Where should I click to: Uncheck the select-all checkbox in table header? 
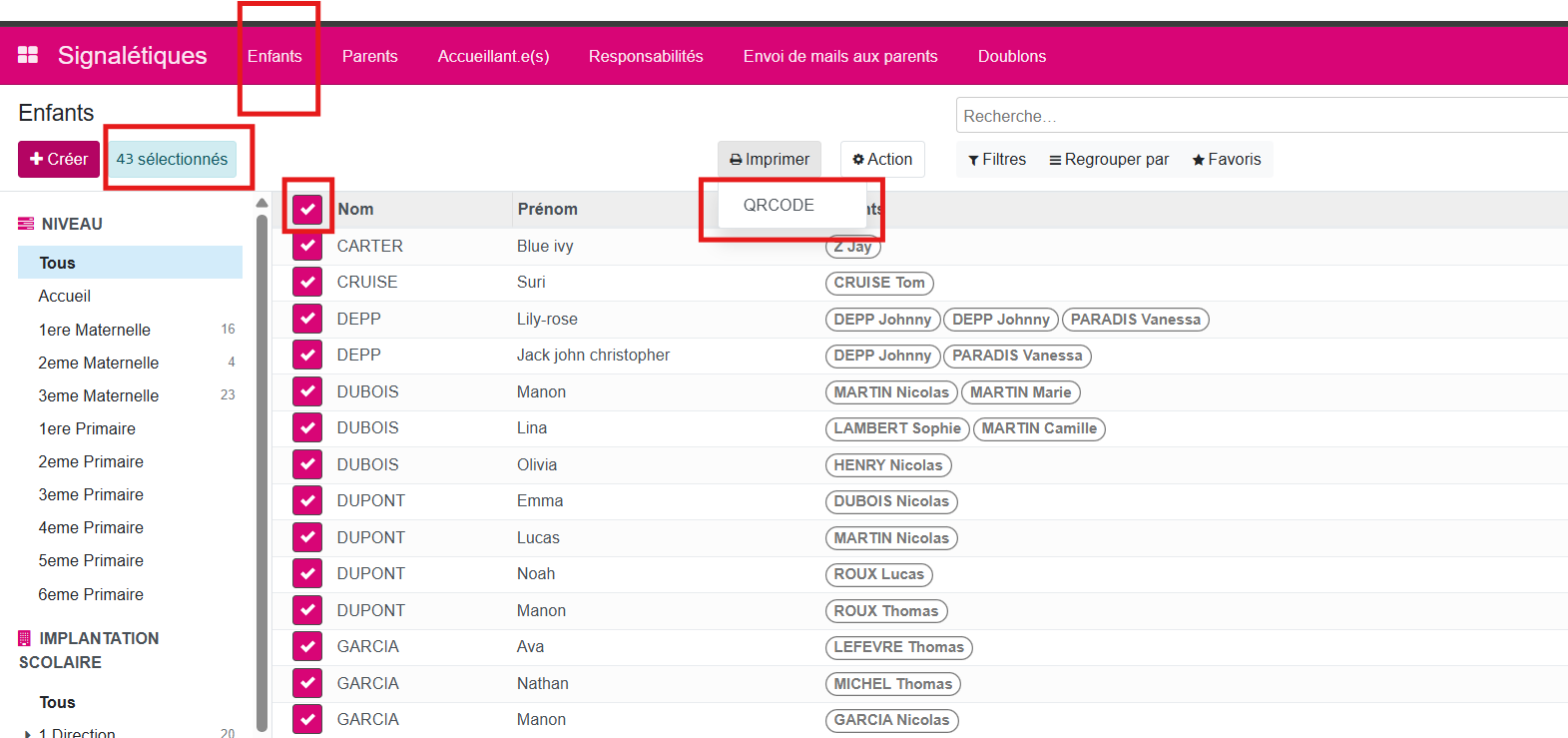point(307,209)
